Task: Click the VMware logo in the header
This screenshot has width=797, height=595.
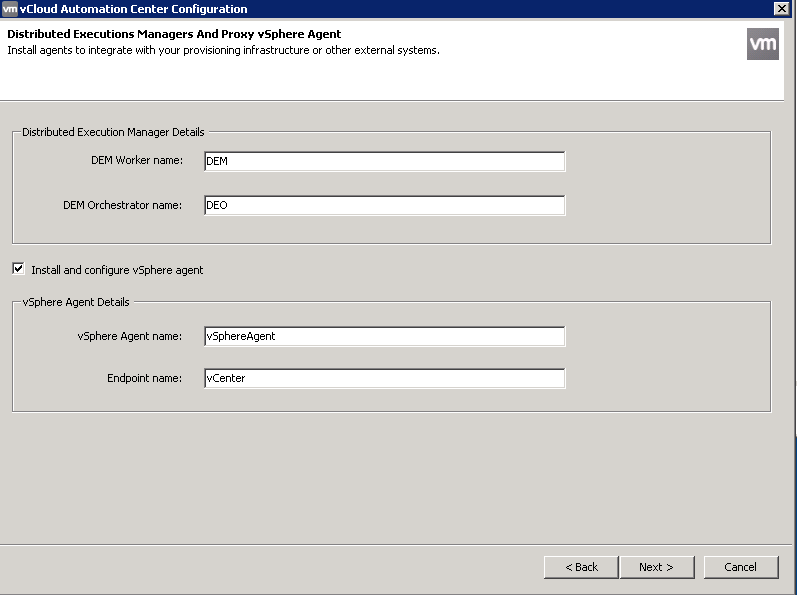Action: 762,44
